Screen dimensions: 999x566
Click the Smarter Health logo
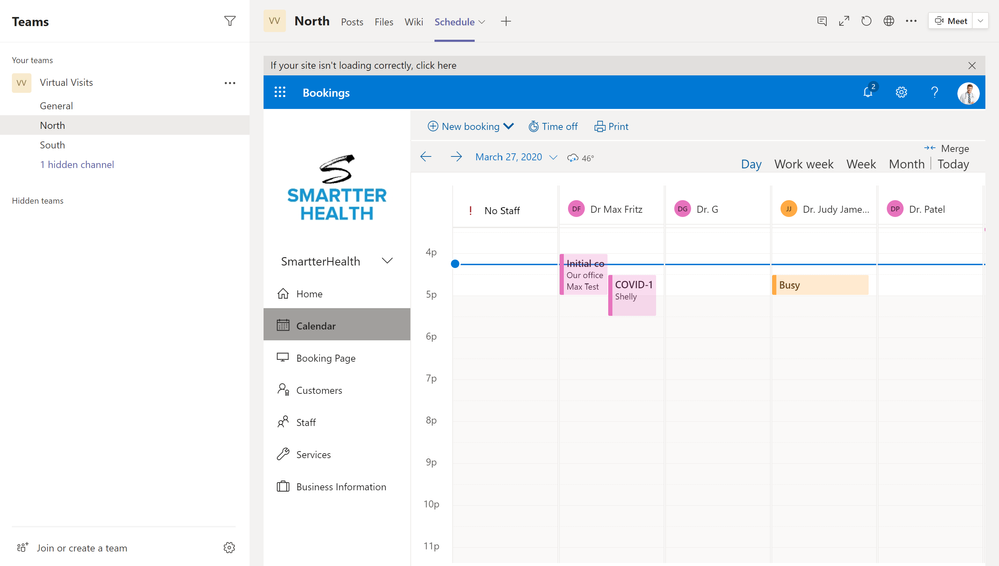pyautogui.click(x=336, y=188)
